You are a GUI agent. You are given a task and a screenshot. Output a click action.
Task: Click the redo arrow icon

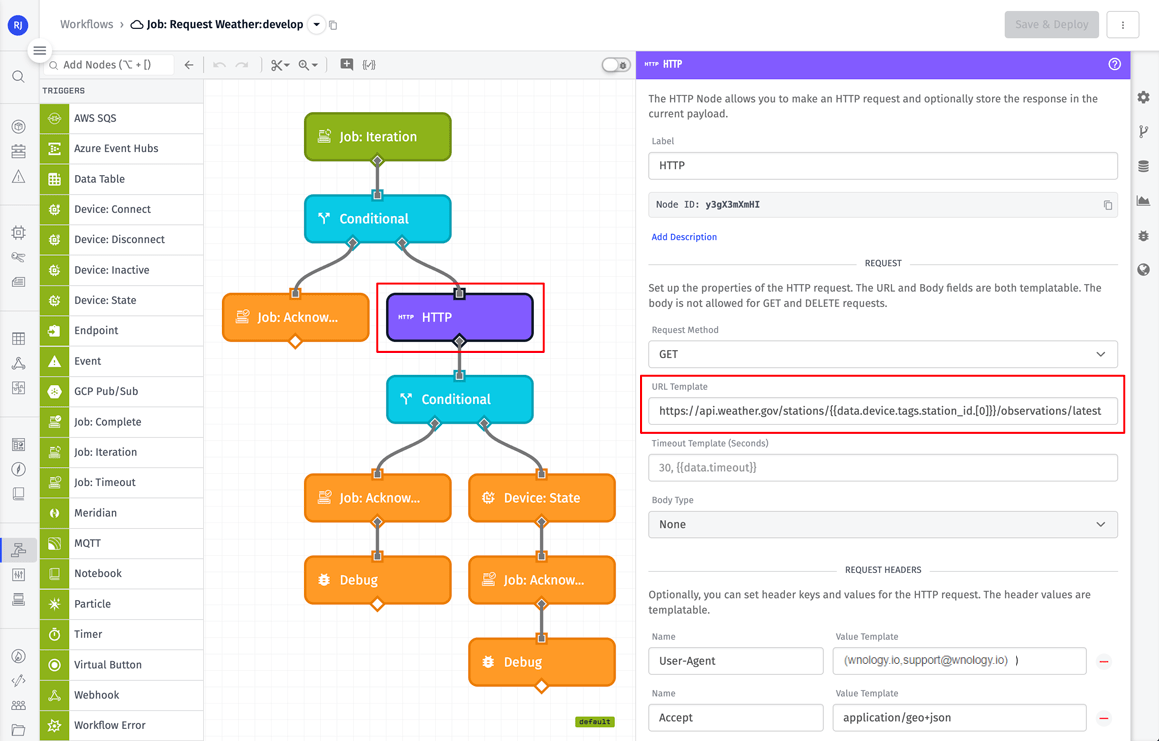pyautogui.click(x=242, y=65)
